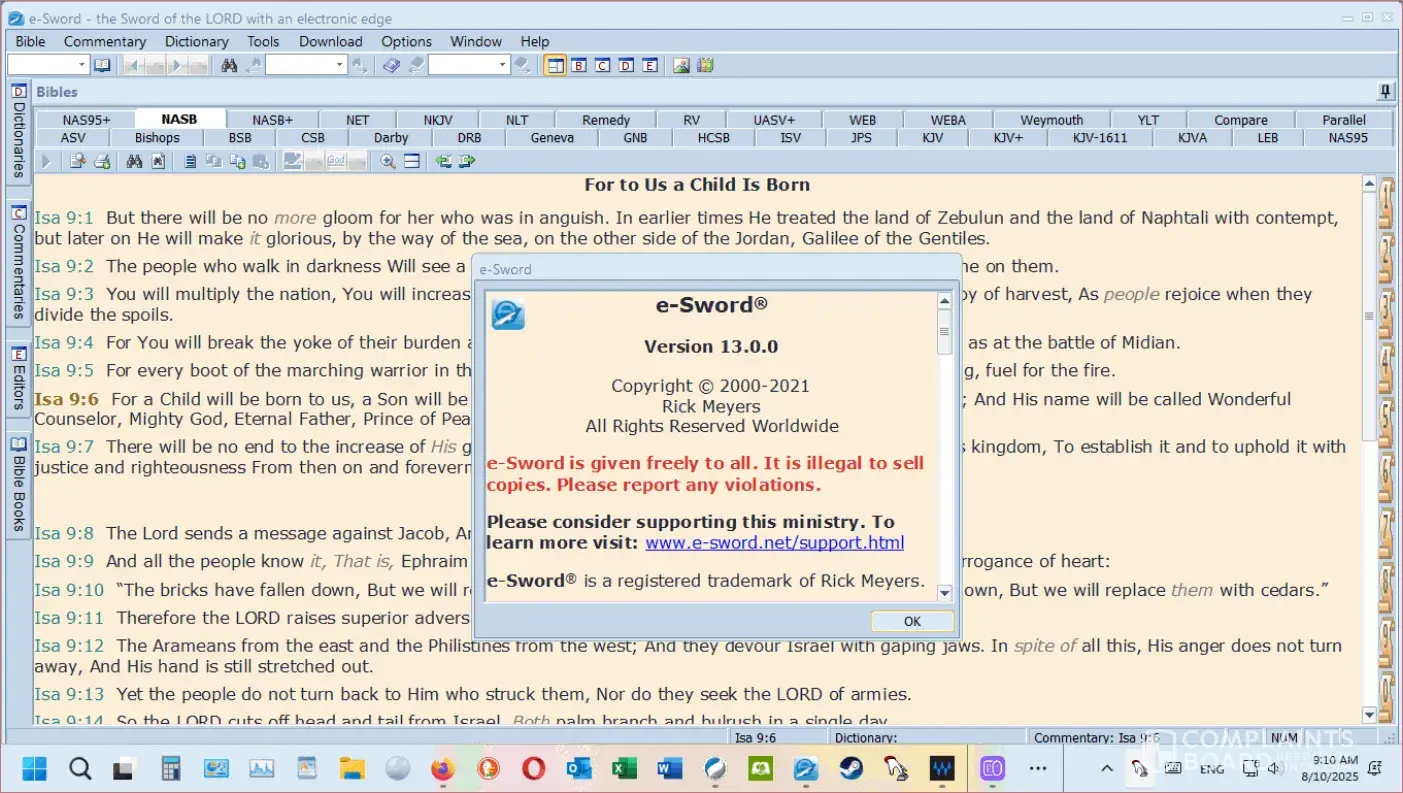Toggle the Bible window layout button 'B'
Image resolution: width=1403 pixels, height=793 pixels.
[x=578, y=65]
